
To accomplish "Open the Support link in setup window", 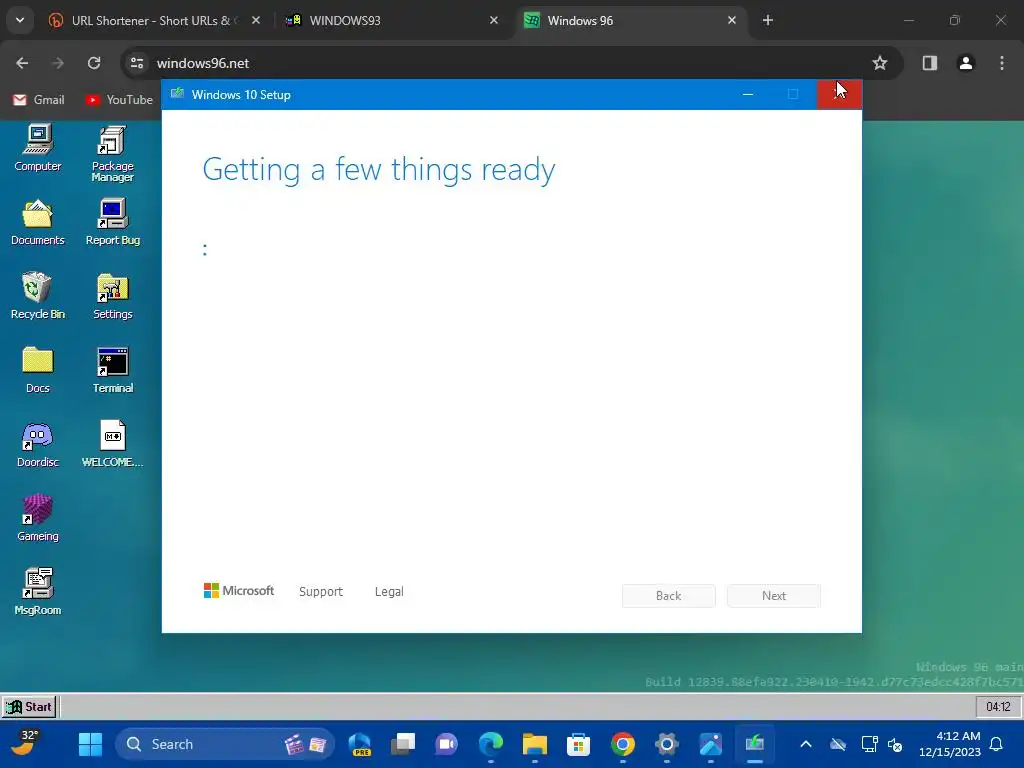I will tap(321, 592).
